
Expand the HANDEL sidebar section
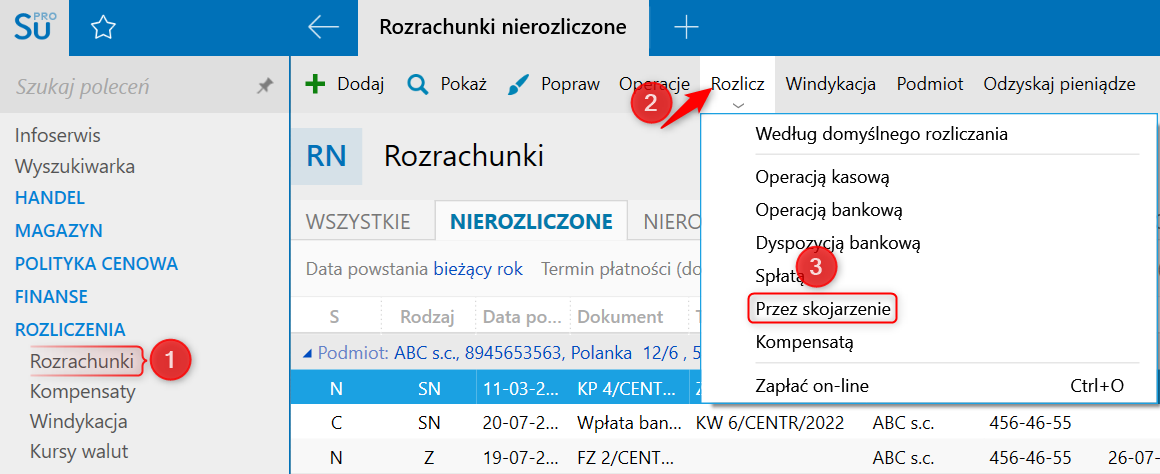click(50, 198)
